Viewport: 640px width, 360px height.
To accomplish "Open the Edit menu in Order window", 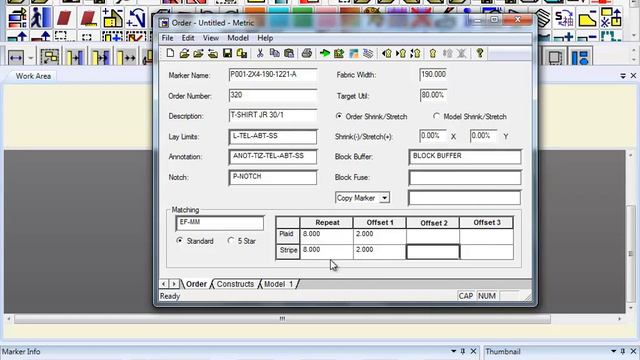I will pos(188,38).
